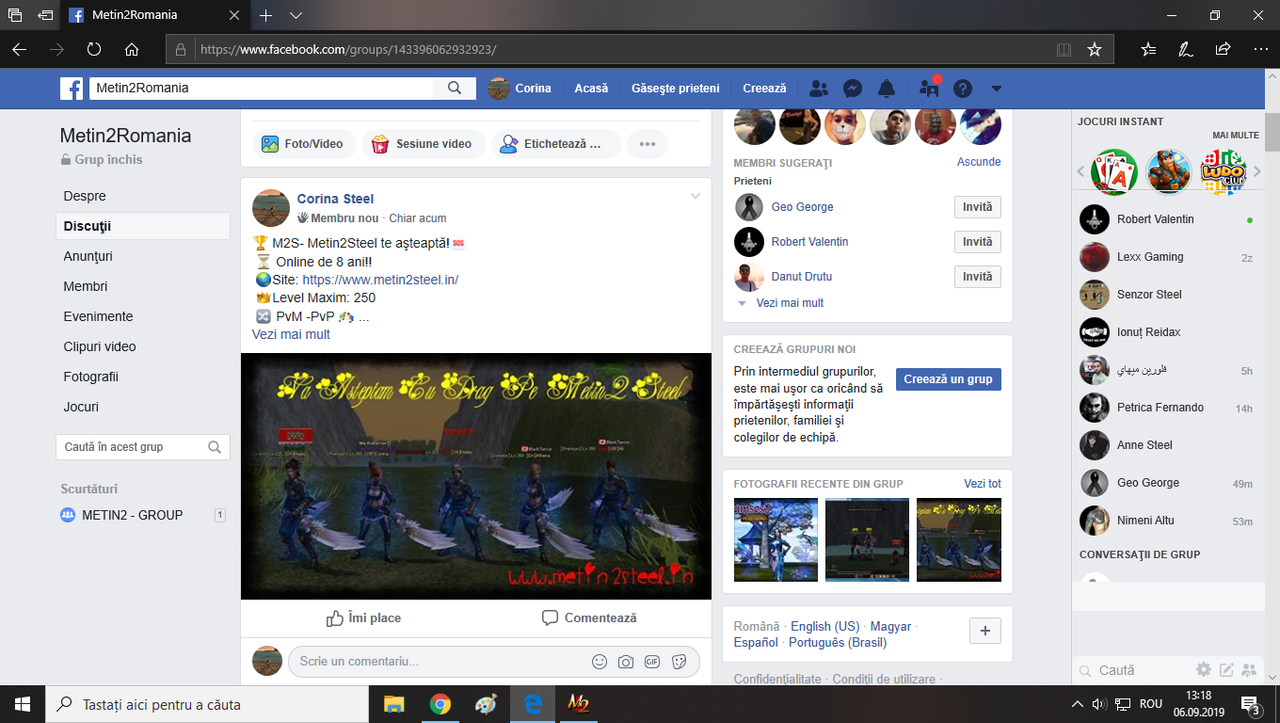Share this page from Edge toolbar
1280x723 pixels.
pyautogui.click(x=1223, y=49)
